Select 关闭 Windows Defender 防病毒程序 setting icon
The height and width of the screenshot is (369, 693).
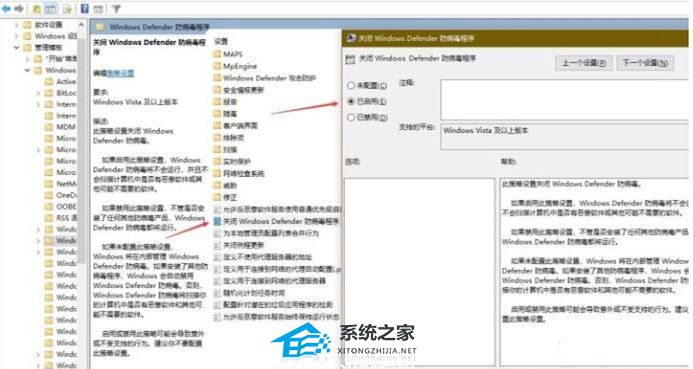[217, 221]
